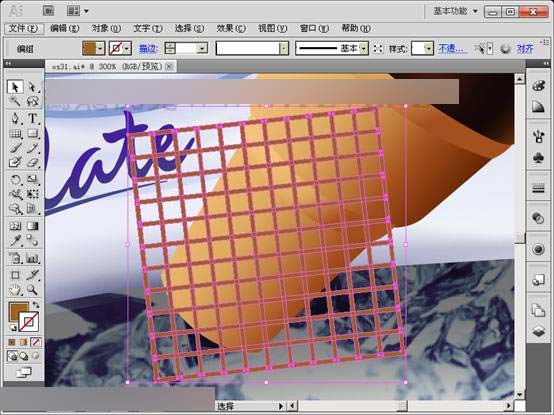Open 基本功能 workspace switcher dropdown

coord(456,11)
